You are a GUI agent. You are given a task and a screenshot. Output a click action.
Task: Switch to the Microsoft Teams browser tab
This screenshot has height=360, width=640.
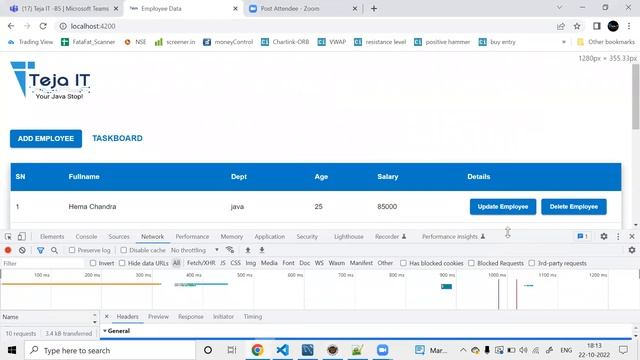tap(64, 9)
